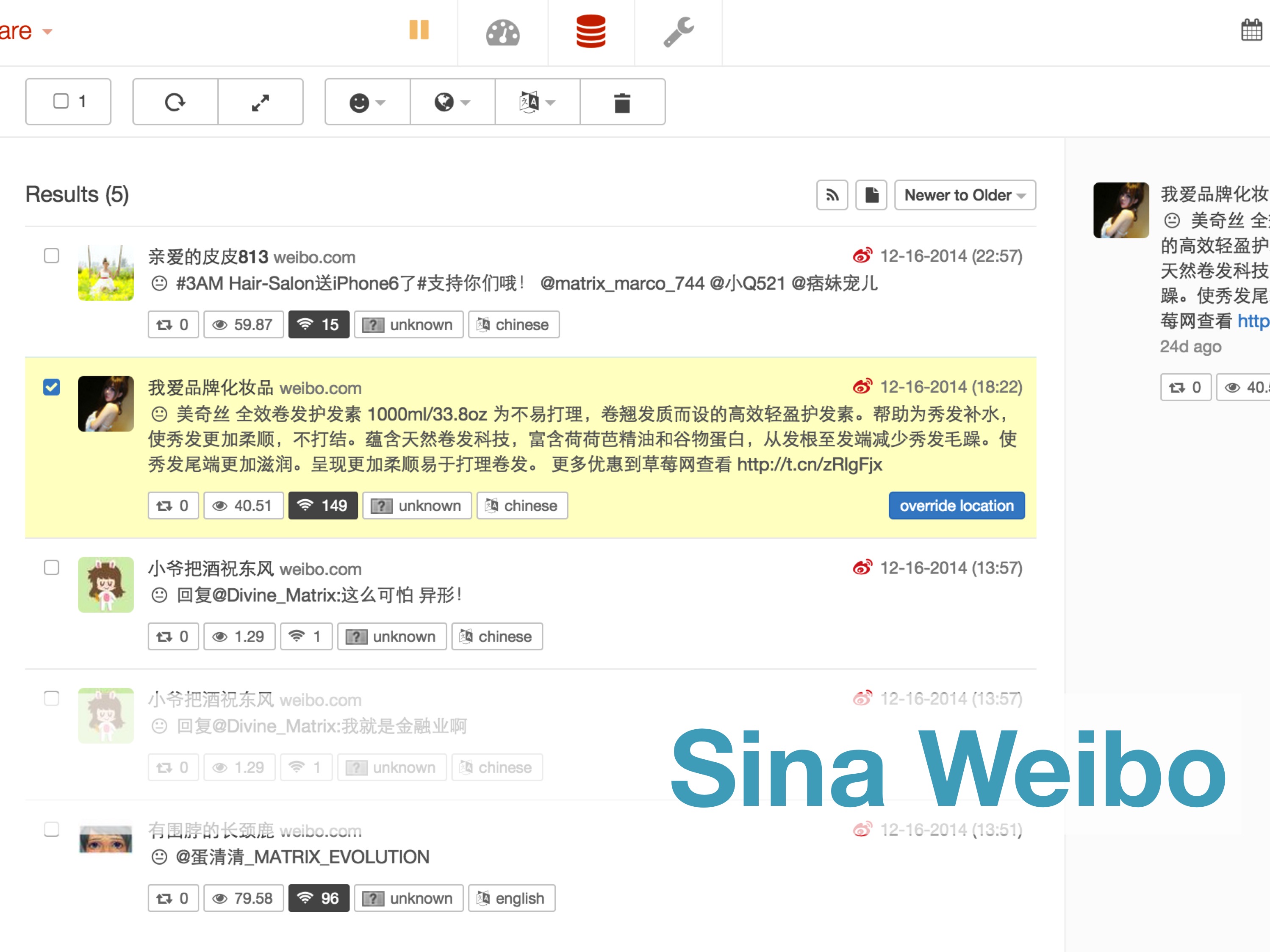
Task: Click the export document icon
Action: pyautogui.click(x=871, y=195)
